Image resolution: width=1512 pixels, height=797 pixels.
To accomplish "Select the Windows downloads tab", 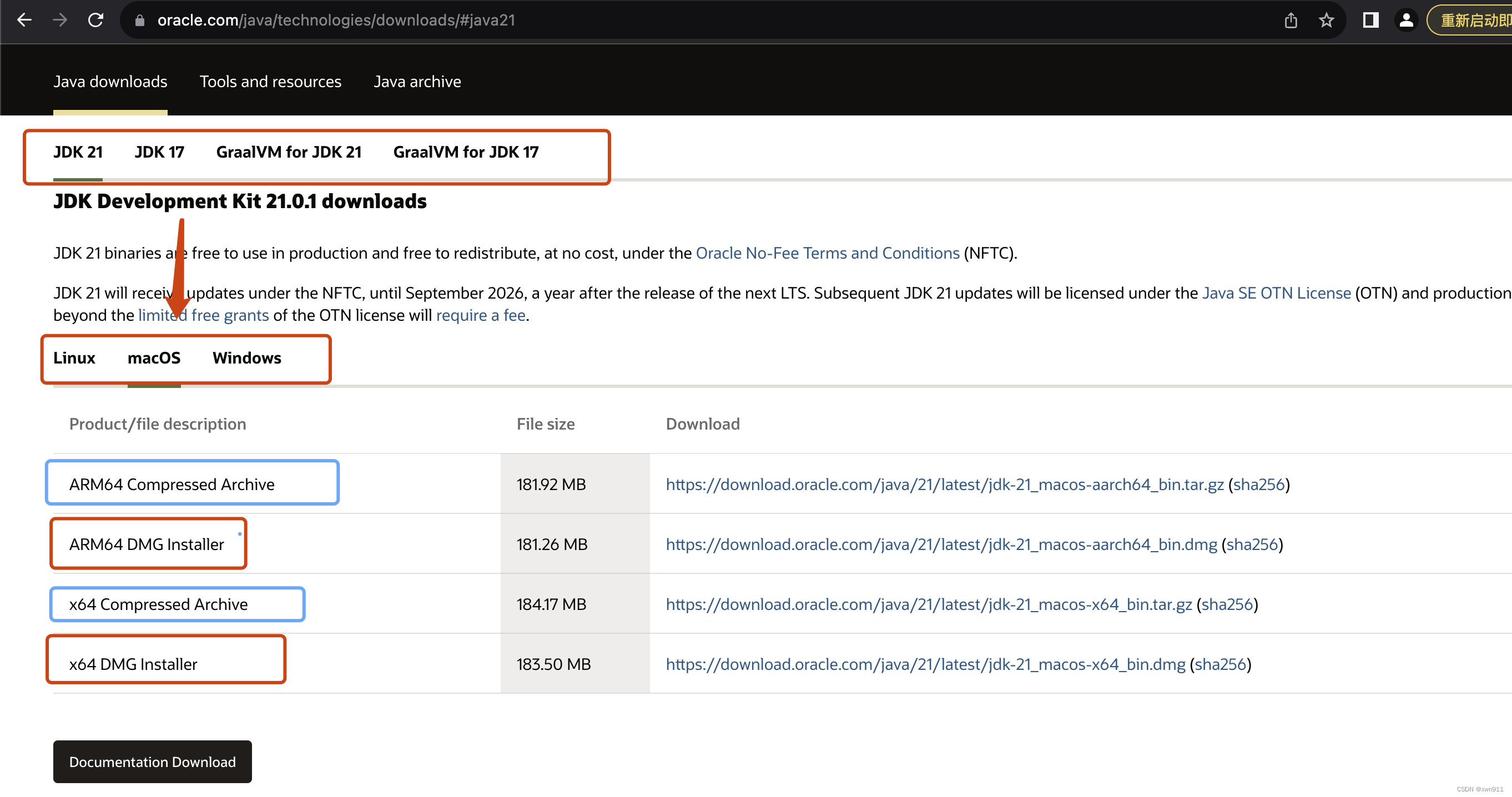I will click(246, 358).
